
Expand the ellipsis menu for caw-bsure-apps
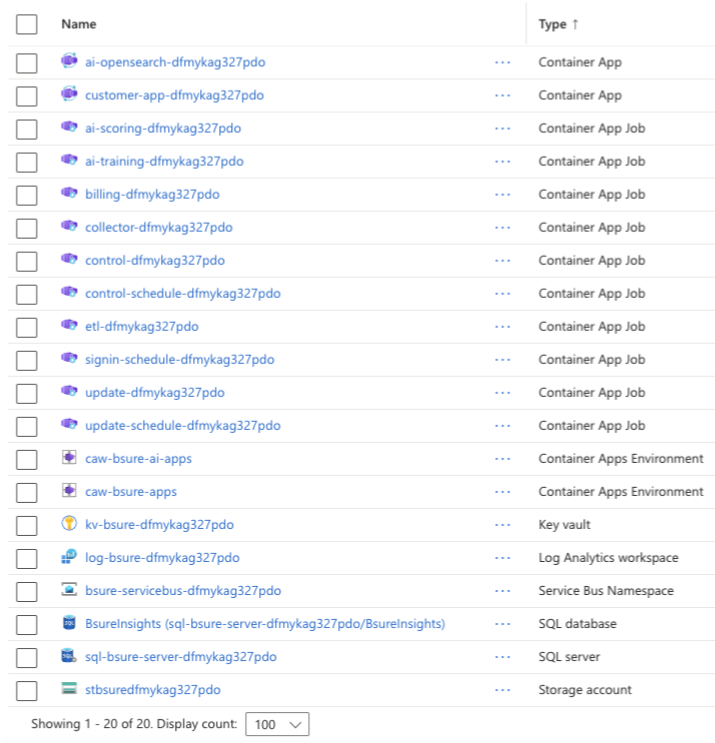click(502, 491)
